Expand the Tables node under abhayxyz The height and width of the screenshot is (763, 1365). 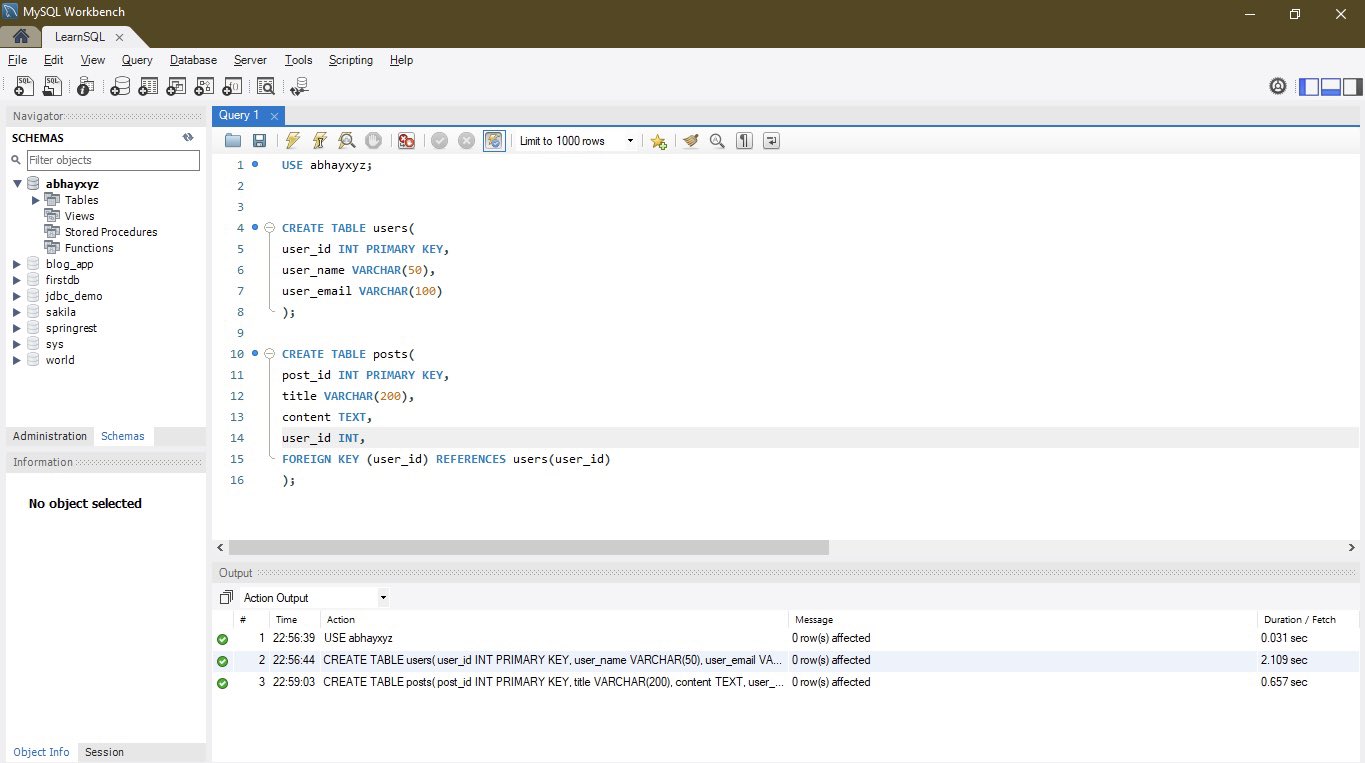(x=36, y=200)
